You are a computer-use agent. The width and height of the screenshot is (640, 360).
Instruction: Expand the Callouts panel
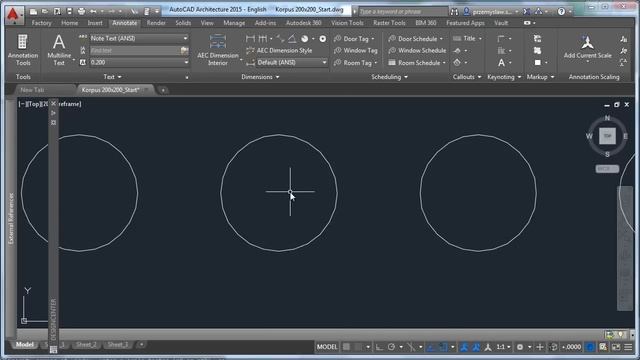(x=467, y=77)
